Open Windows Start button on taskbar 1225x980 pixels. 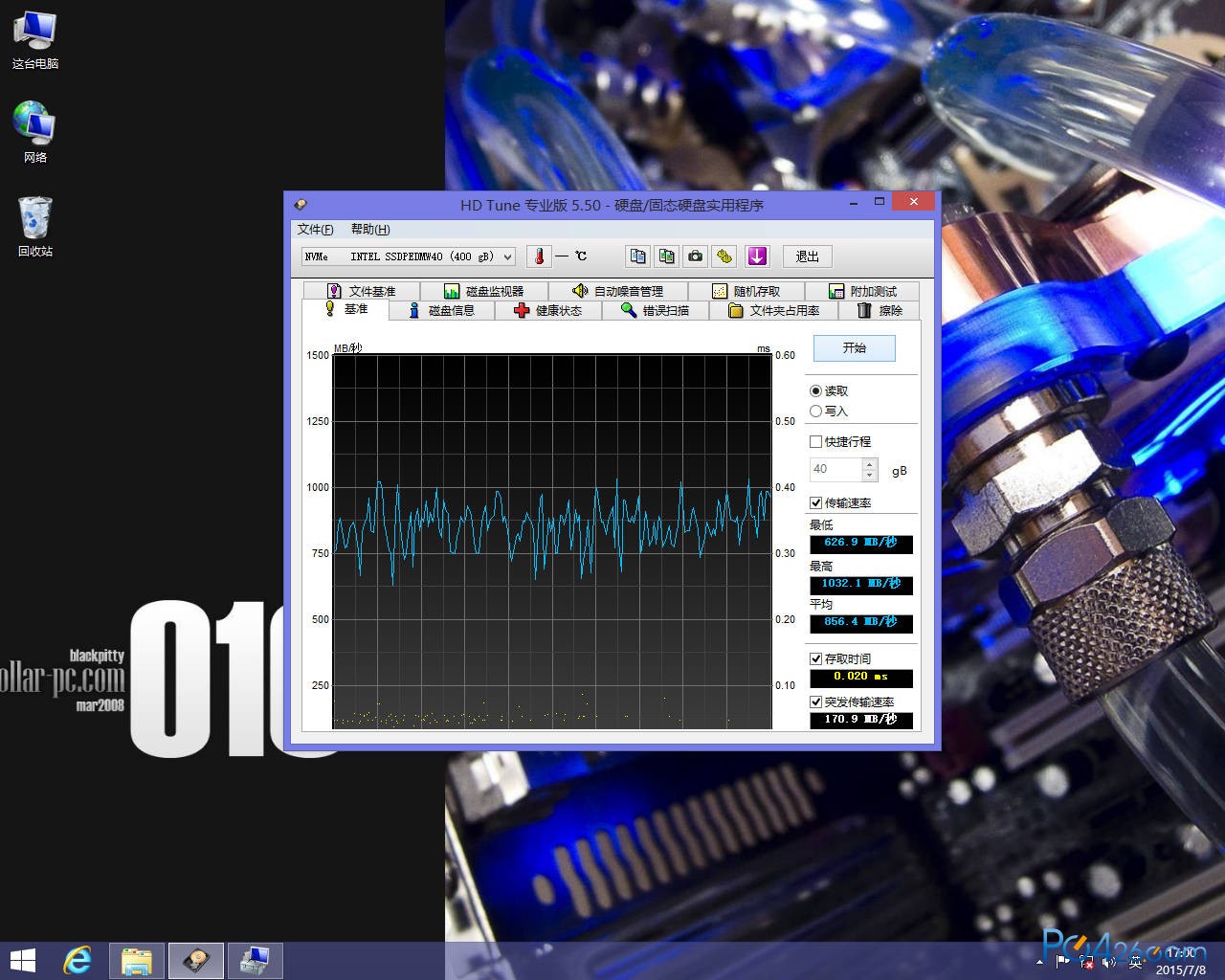click(22, 961)
